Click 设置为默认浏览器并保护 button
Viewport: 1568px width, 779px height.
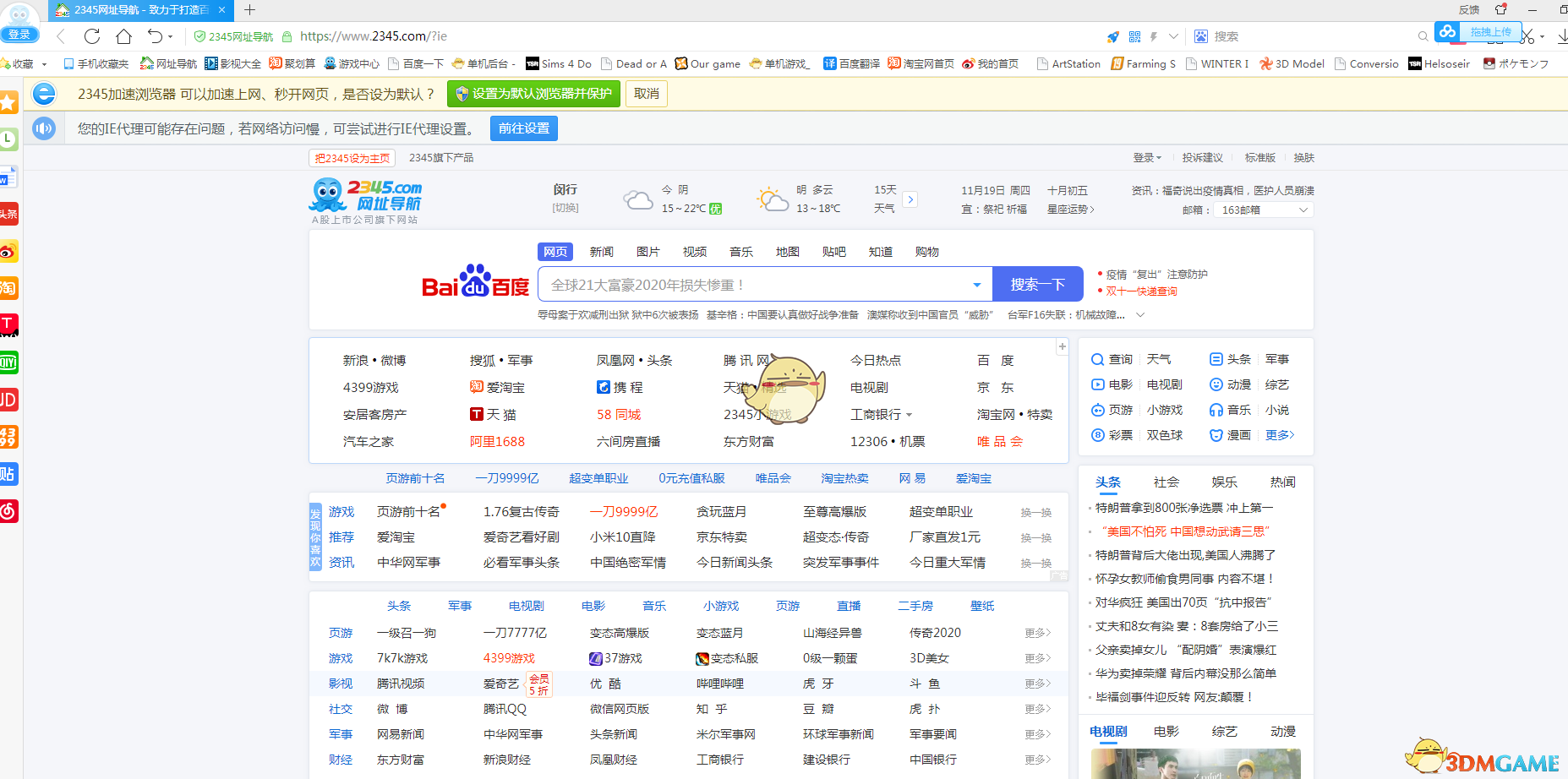pyautogui.click(x=536, y=94)
